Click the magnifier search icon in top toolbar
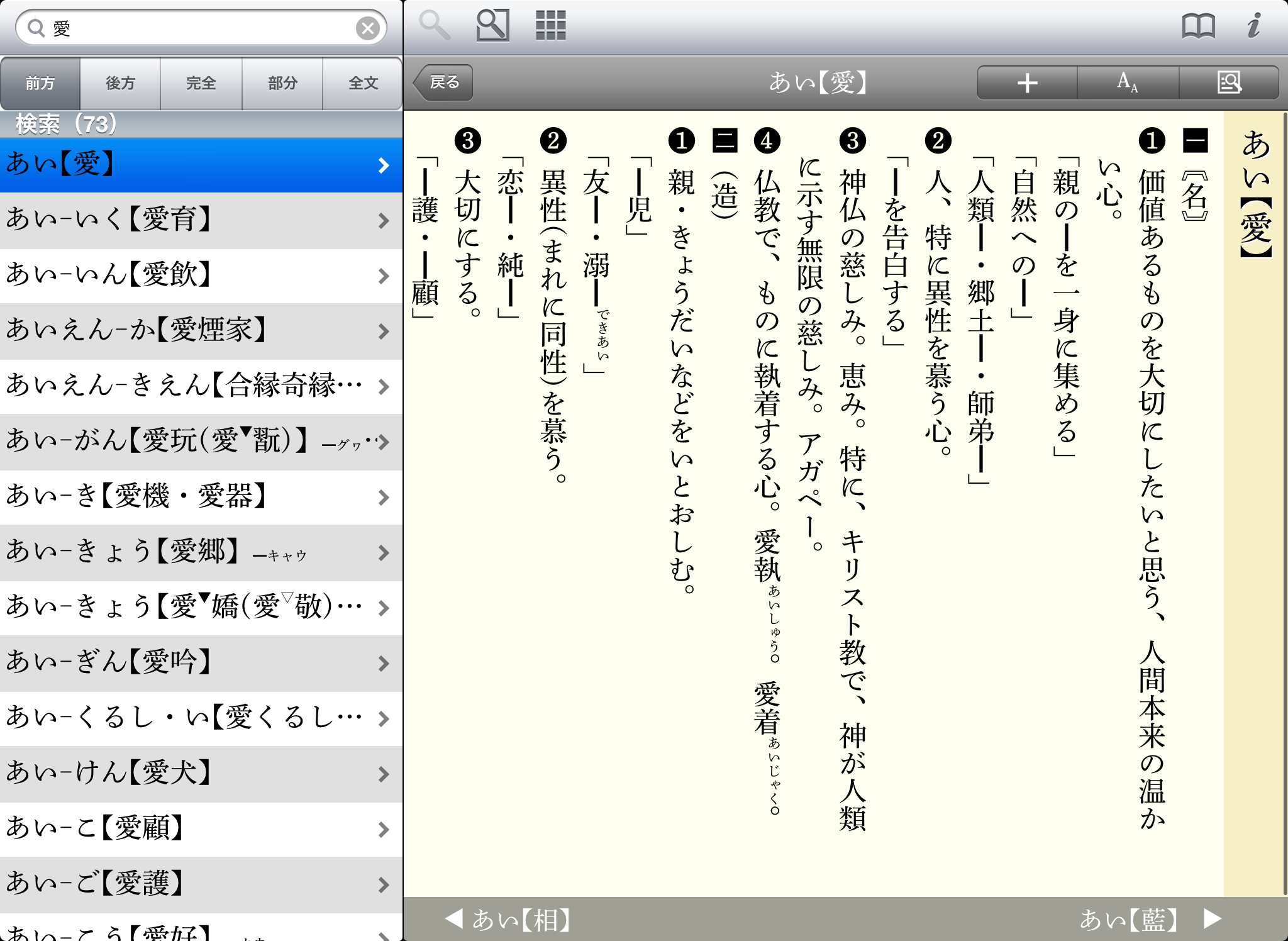Screen dimensions: 1288x941 pos(434,26)
